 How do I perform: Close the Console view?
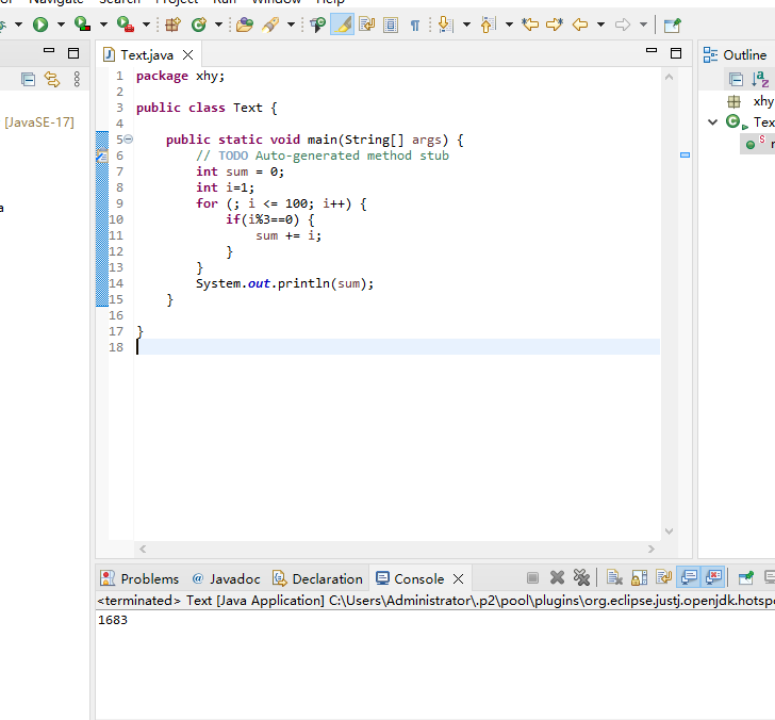pos(458,579)
